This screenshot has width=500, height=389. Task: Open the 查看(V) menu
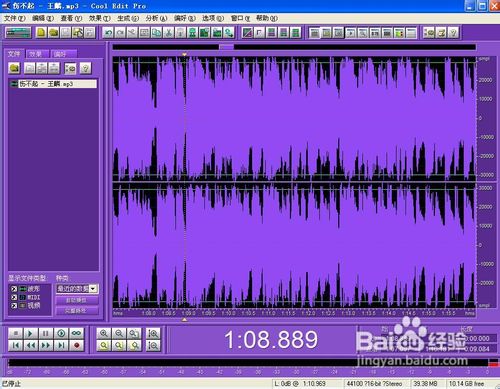(71, 18)
